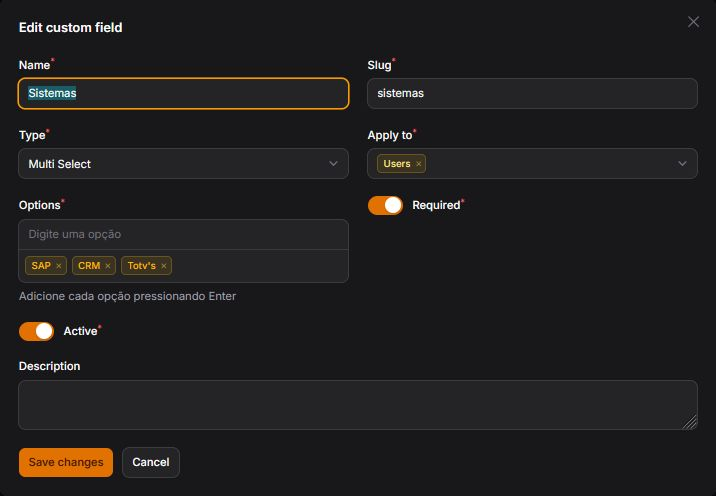Expand the Apply to selection box
The image size is (716, 496).
pos(550,164)
